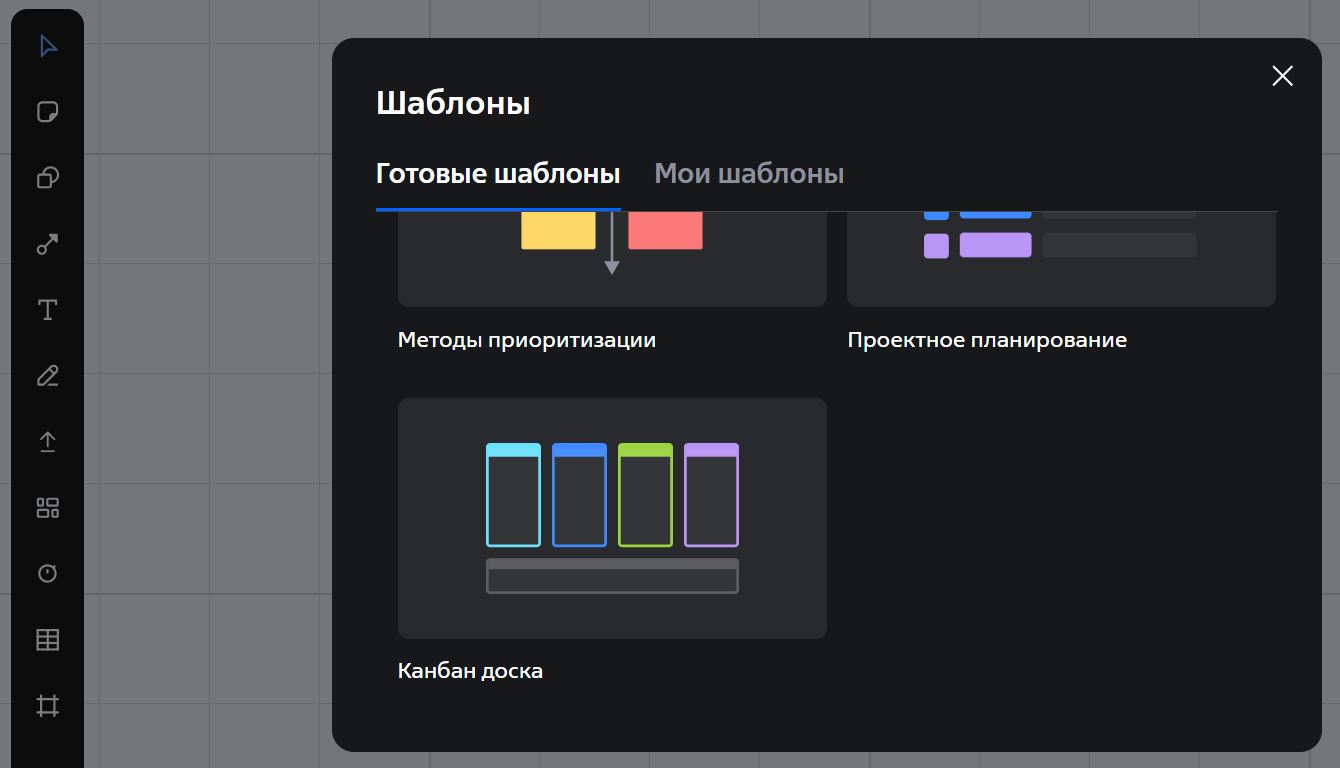This screenshot has width=1340, height=768.
Task: Select the sticky note tool
Action: tap(48, 112)
